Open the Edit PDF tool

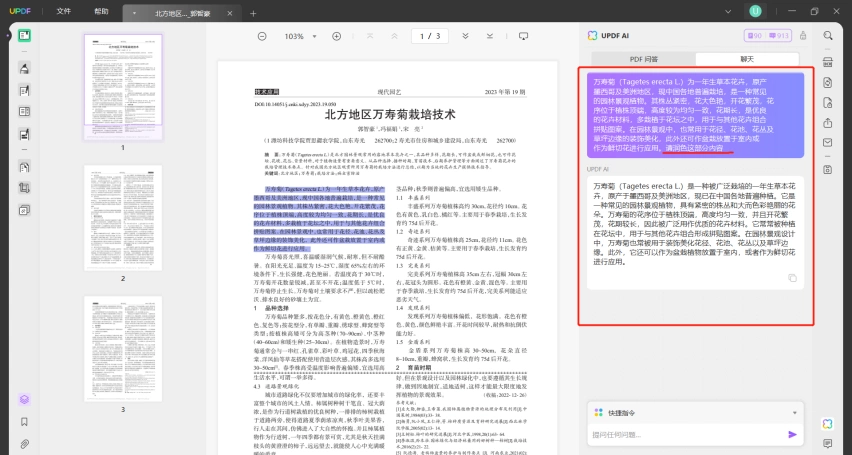(x=24, y=91)
